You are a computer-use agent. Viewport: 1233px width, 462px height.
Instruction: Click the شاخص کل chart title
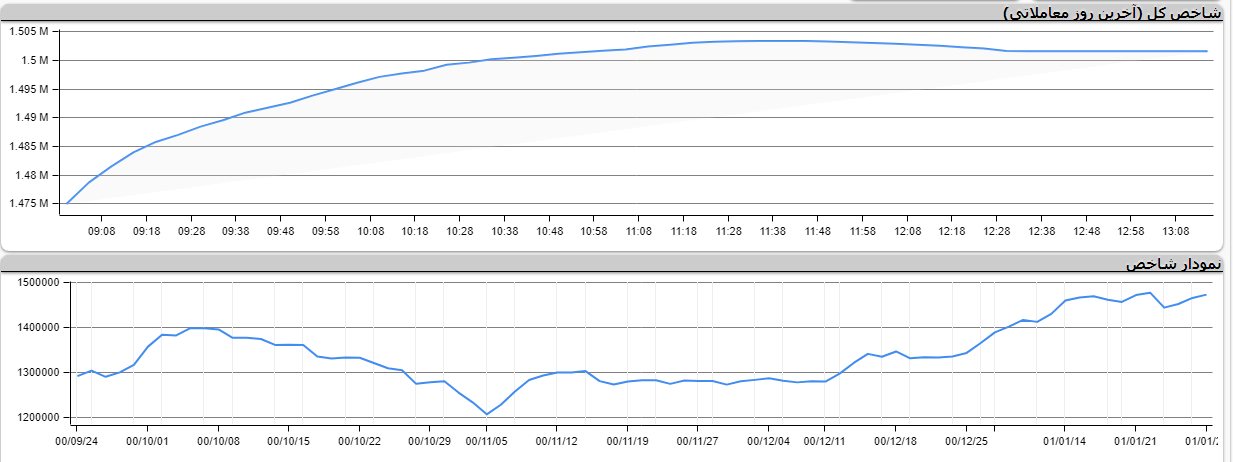1111,12
